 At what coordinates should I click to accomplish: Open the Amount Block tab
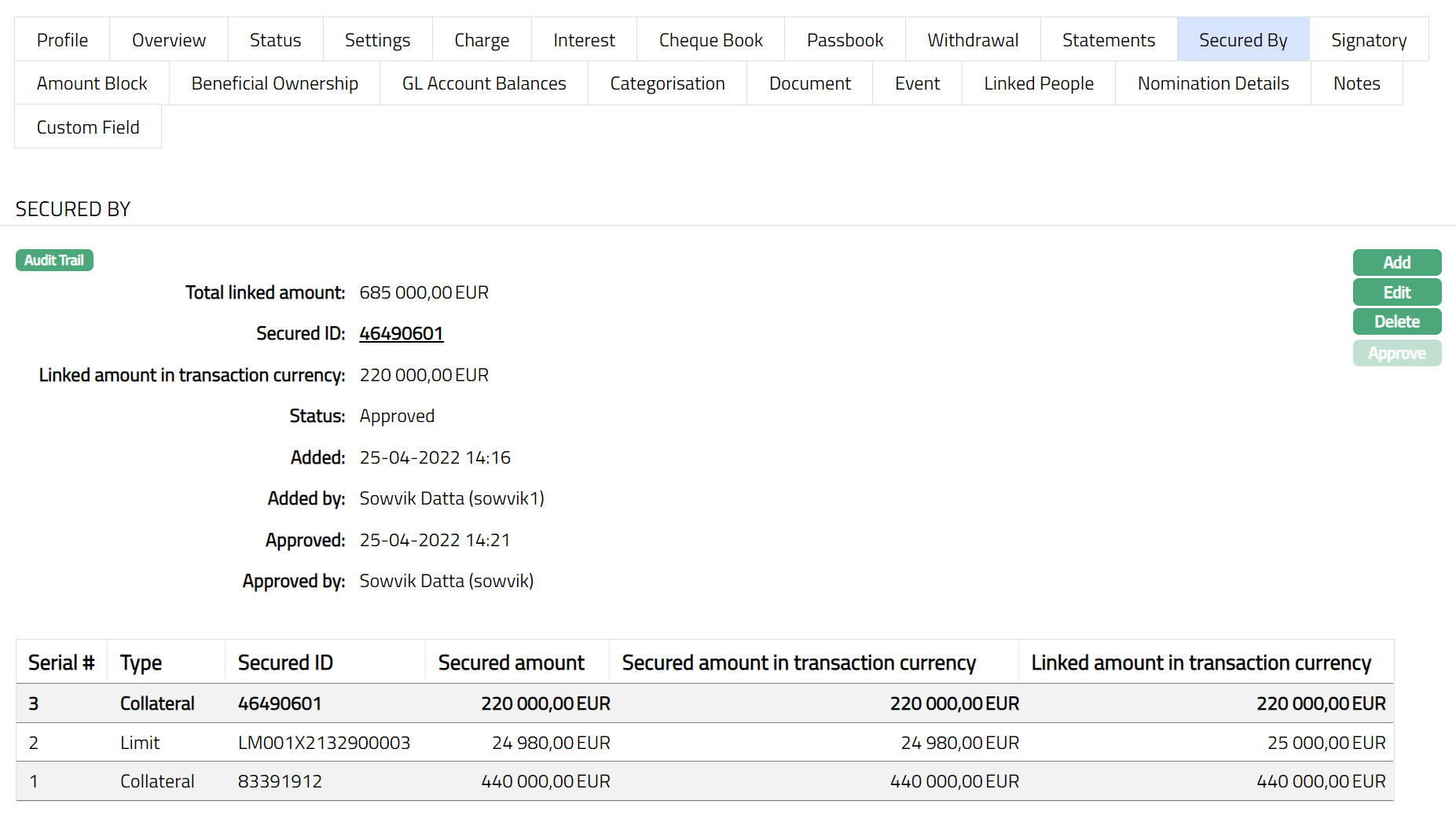[x=92, y=83]
